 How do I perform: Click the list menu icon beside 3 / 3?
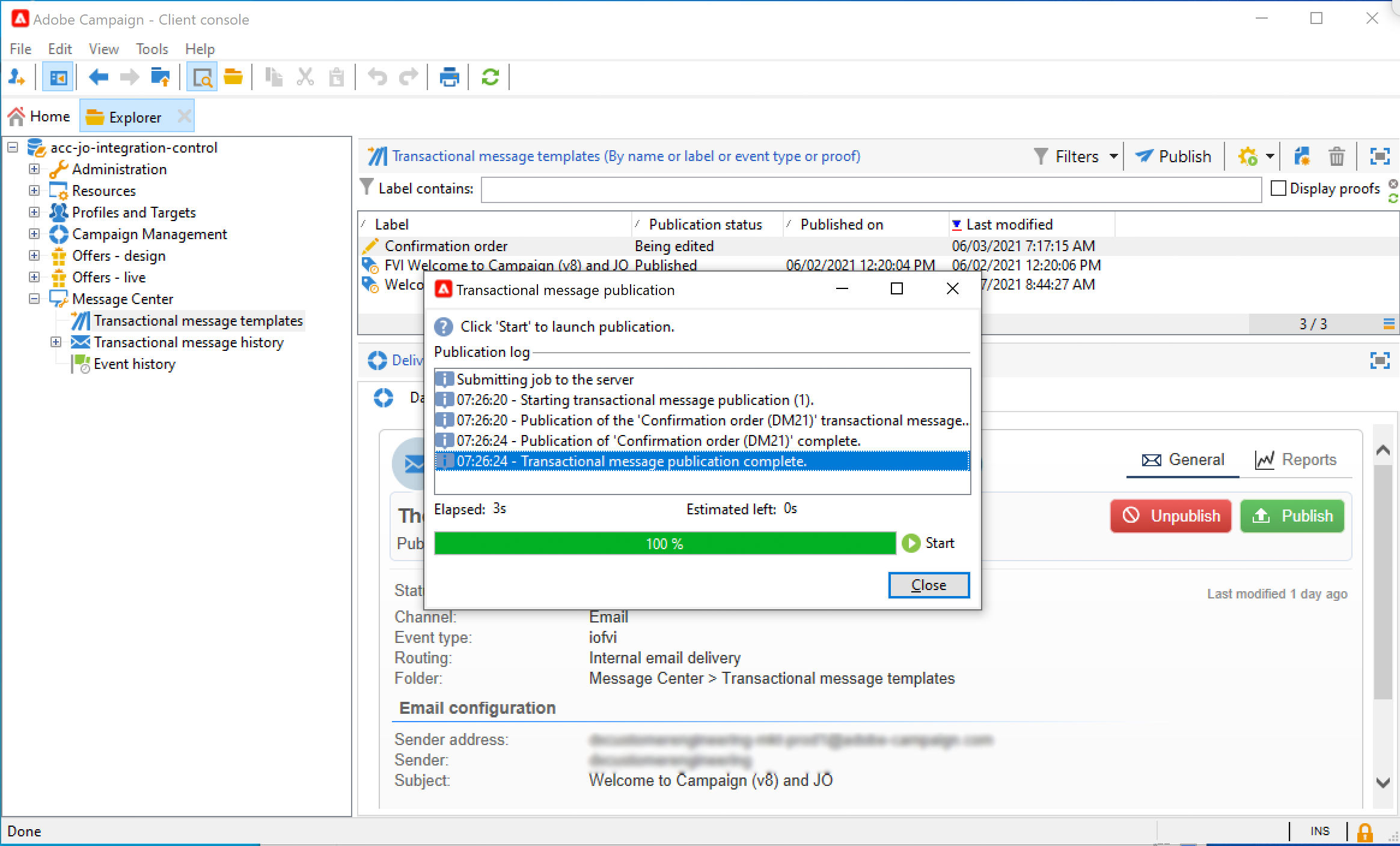[x=1389, y=324]
